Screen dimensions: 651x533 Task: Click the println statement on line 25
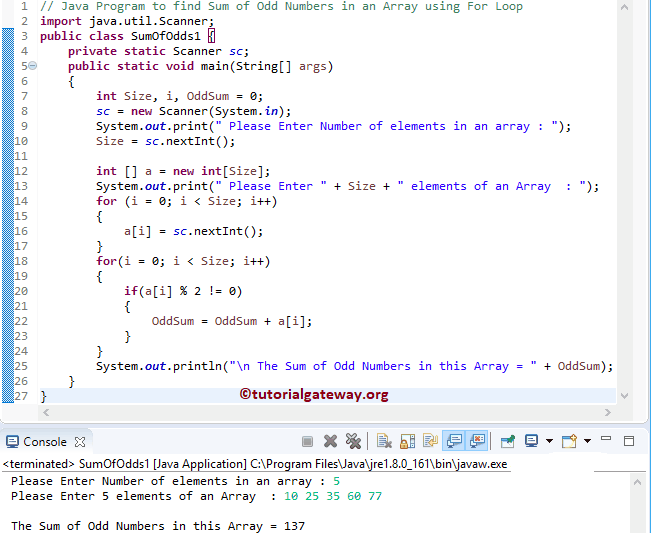click(355, 366)
